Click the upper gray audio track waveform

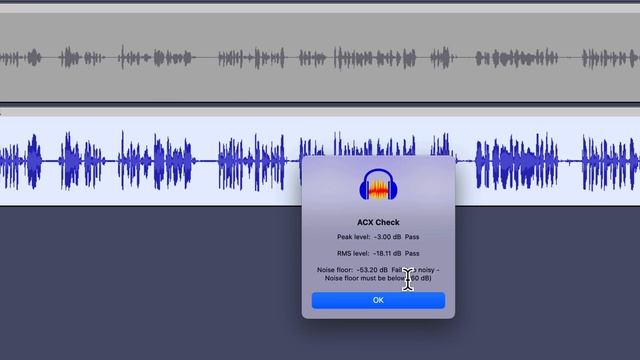coord(320,57)
